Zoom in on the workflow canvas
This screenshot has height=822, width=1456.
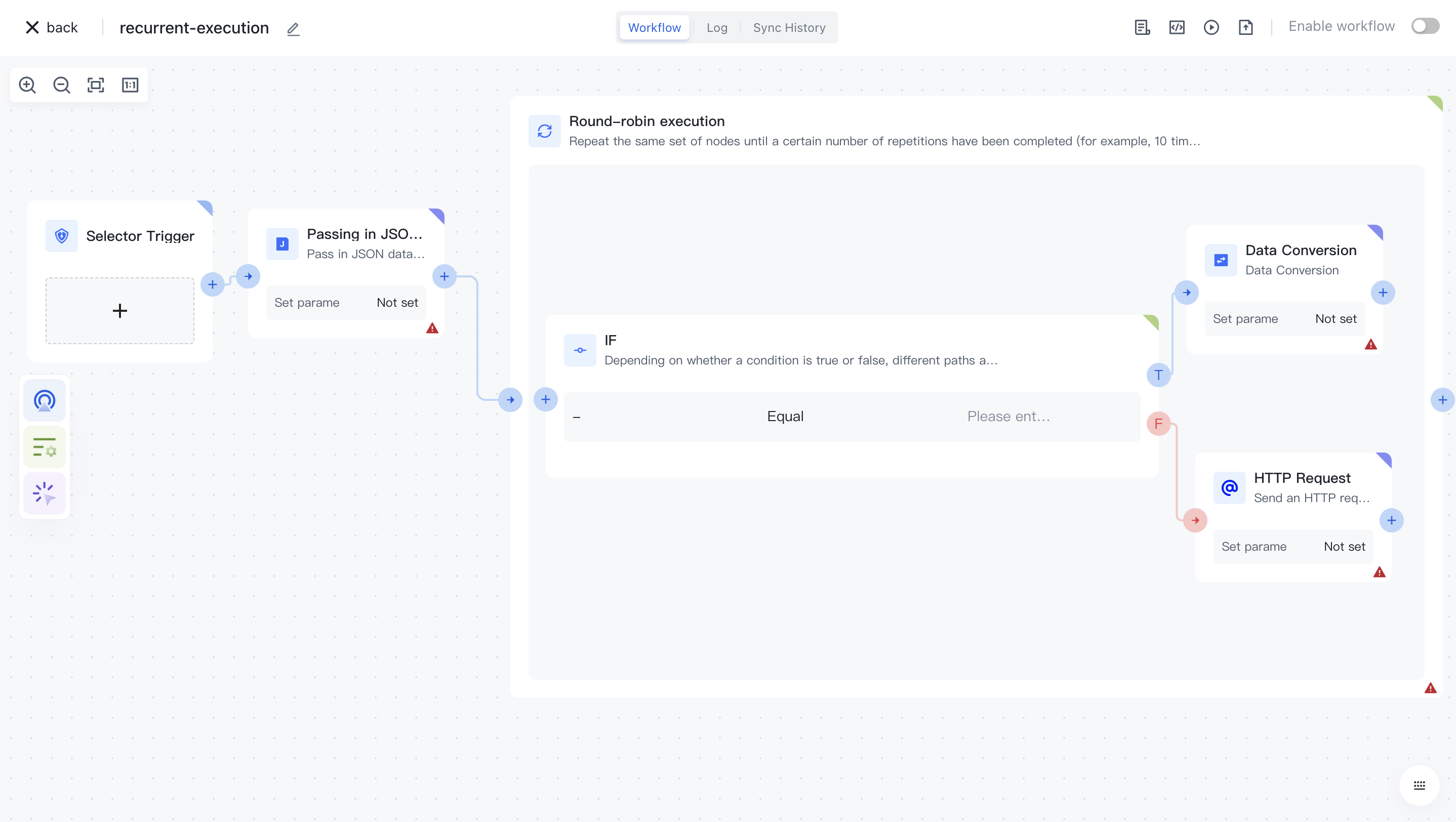[27, 85]
